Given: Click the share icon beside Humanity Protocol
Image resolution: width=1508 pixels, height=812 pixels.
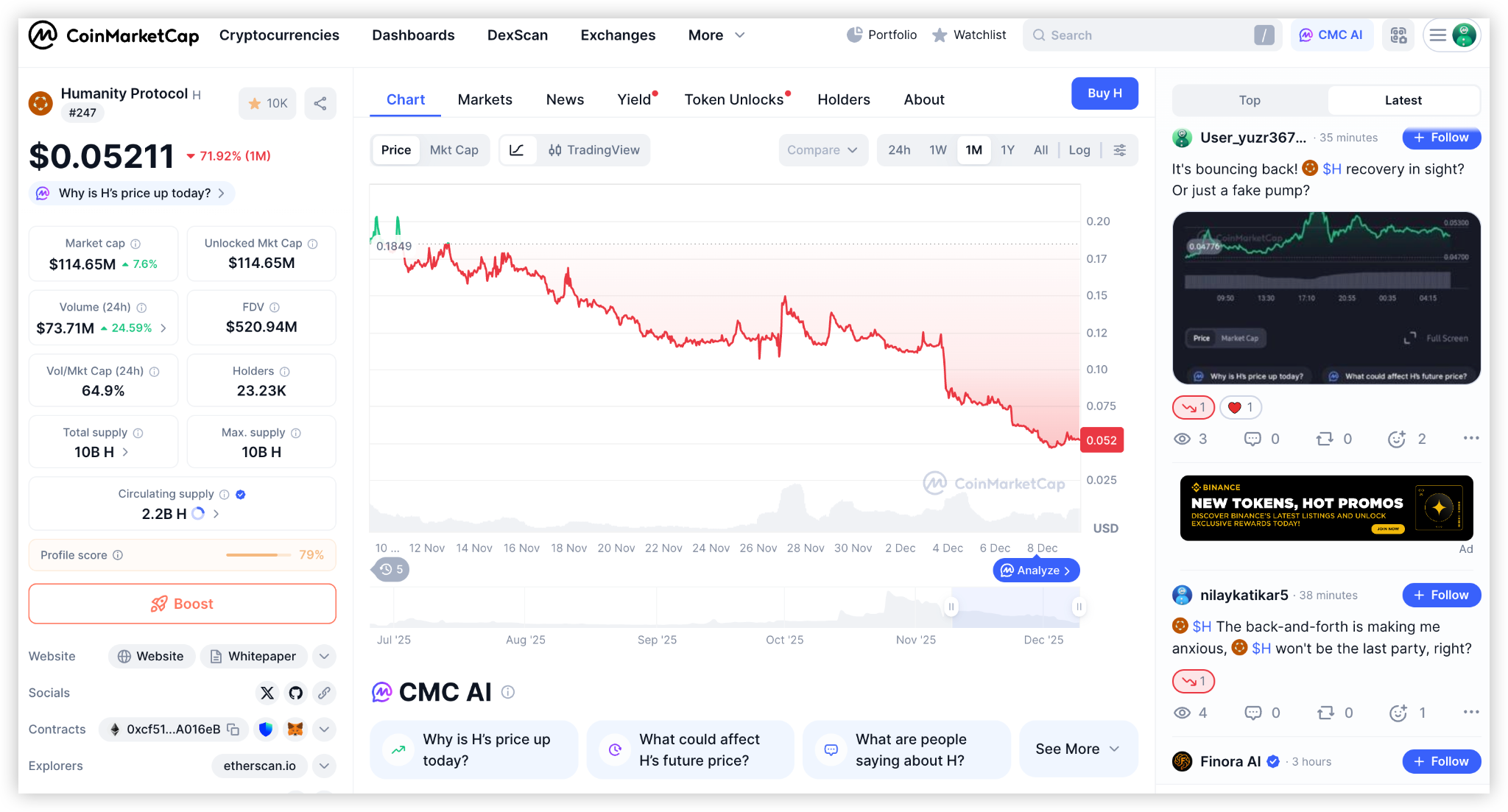Looking at the screenshot, I should tap(320, 104).
